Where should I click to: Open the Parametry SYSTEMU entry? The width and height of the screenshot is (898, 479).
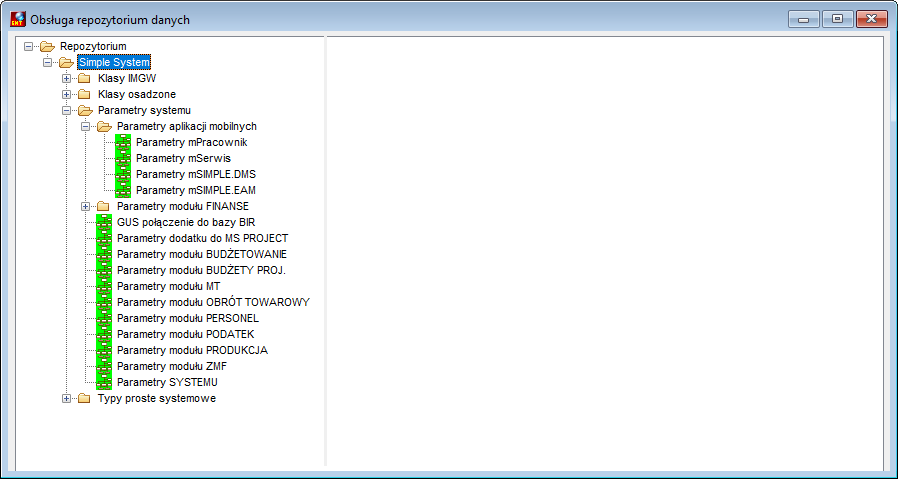tap(167, 383)
